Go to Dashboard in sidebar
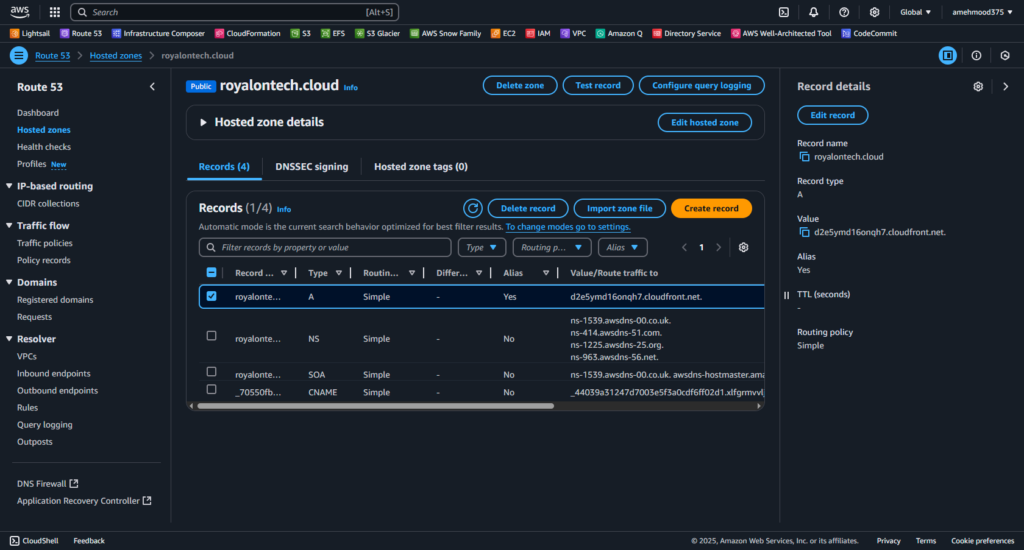The height and width of the screenshot is (550, 1024). point(38,113)
